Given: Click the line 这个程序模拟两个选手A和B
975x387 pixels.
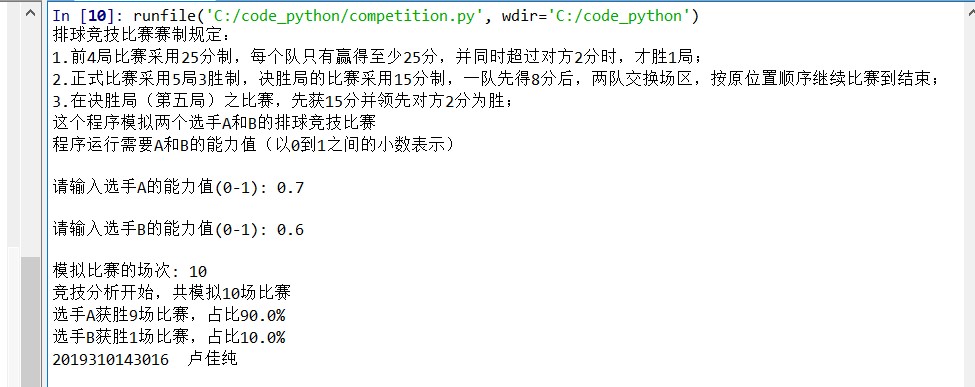Looking at the screenshot, I should (x=215, y=121).
